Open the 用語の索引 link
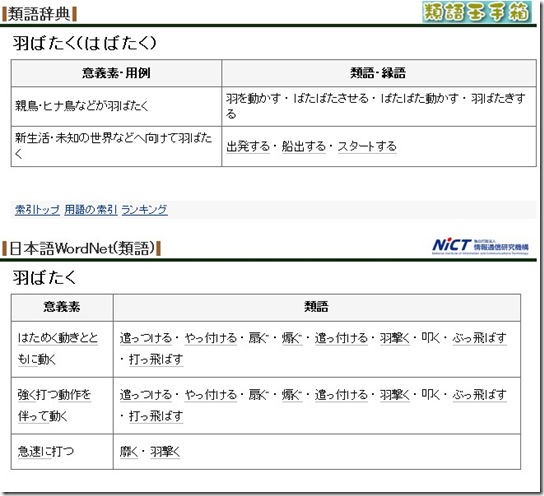Image resolution: width=544 pixels, height=496 pixels. (x=91, y=209)
